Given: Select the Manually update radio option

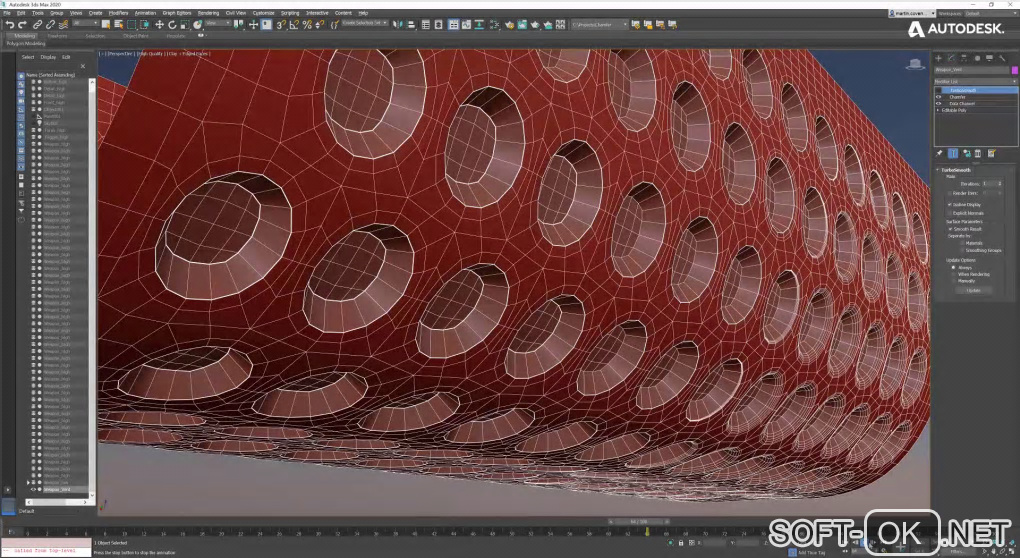Looking at the screenshot, I should tap(954, 281).
